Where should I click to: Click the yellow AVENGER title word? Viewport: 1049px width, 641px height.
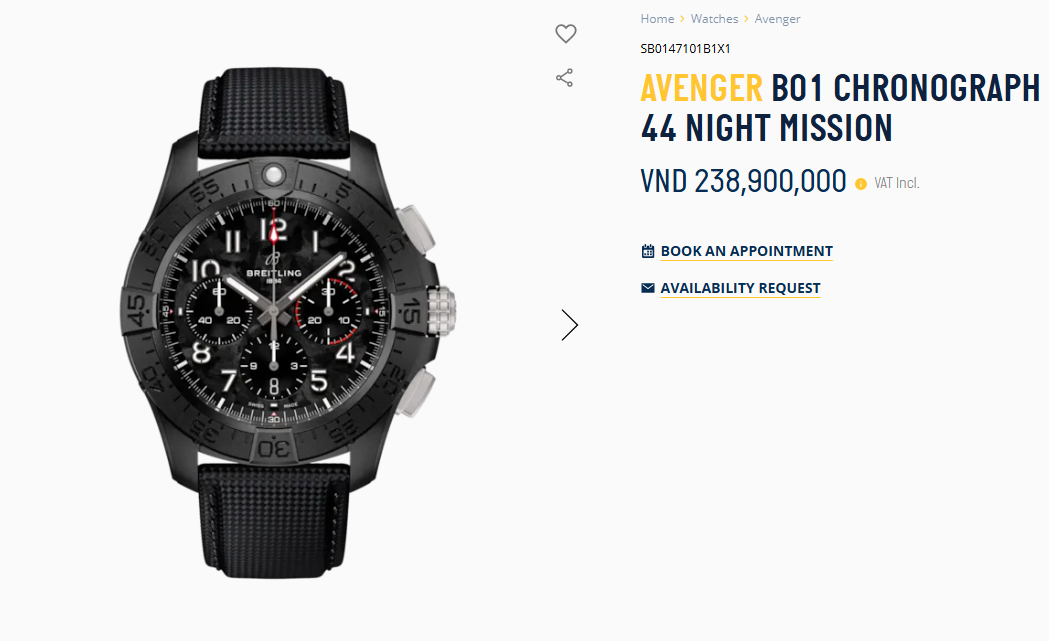(x=701, y=88)
